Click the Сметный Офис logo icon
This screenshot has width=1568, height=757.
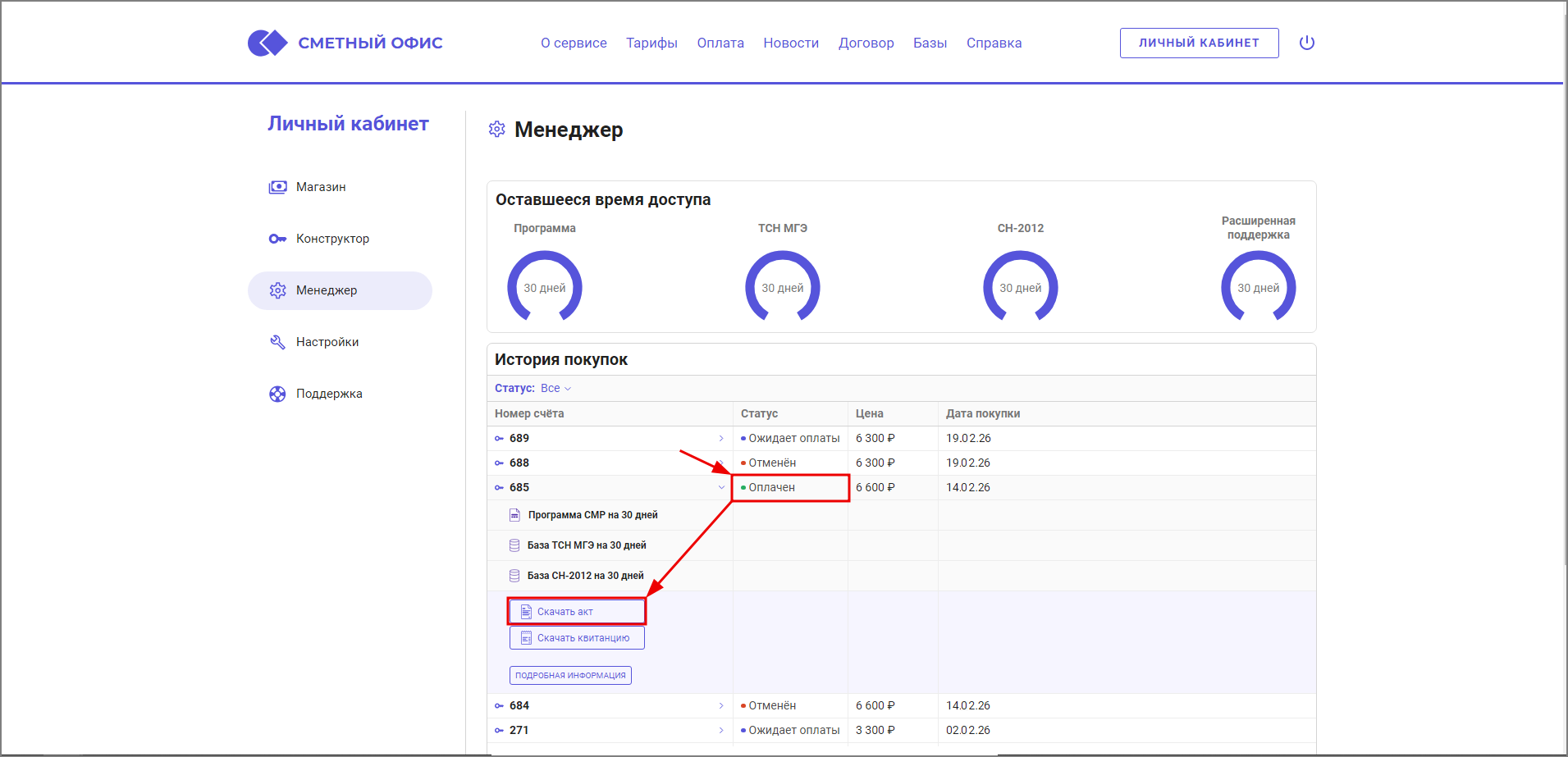point(267,43)
